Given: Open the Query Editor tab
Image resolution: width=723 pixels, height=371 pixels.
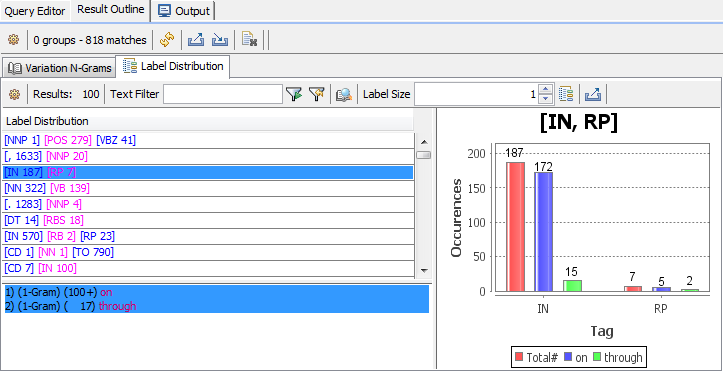Looking at the screenshot, I should tap(35, 11).
